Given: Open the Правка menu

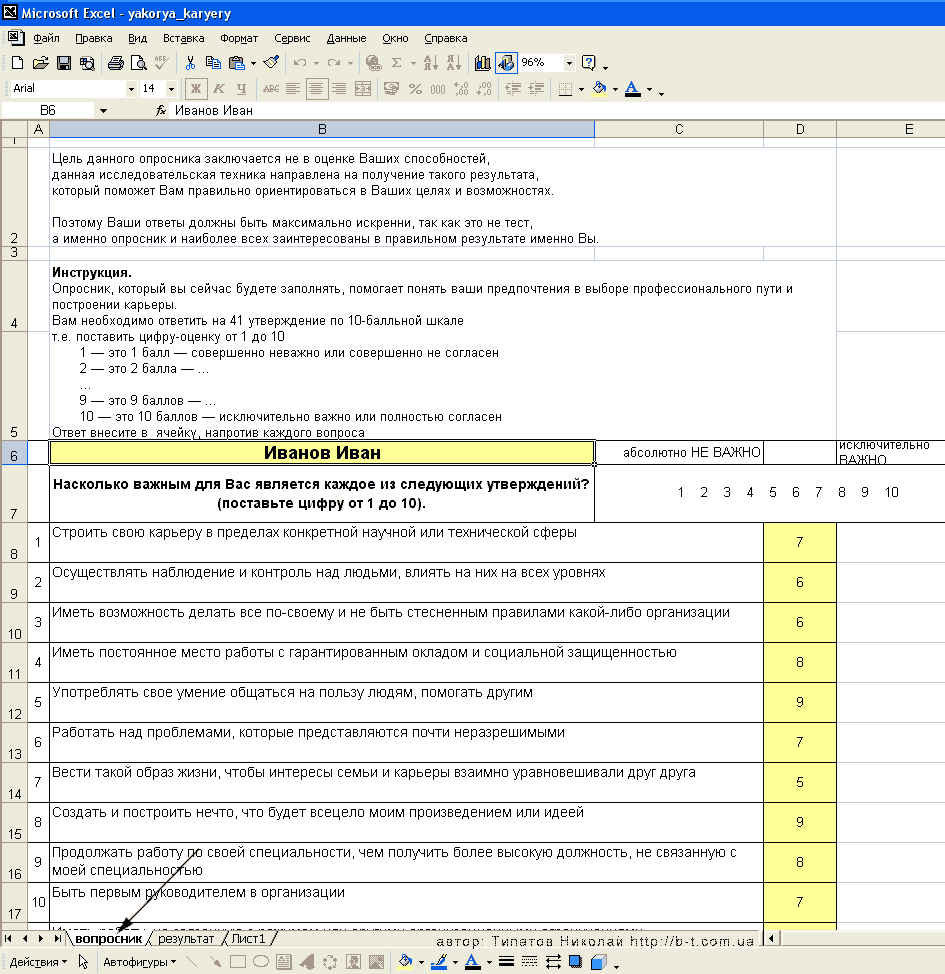Looking at the screenshot, I should [94, 39].
